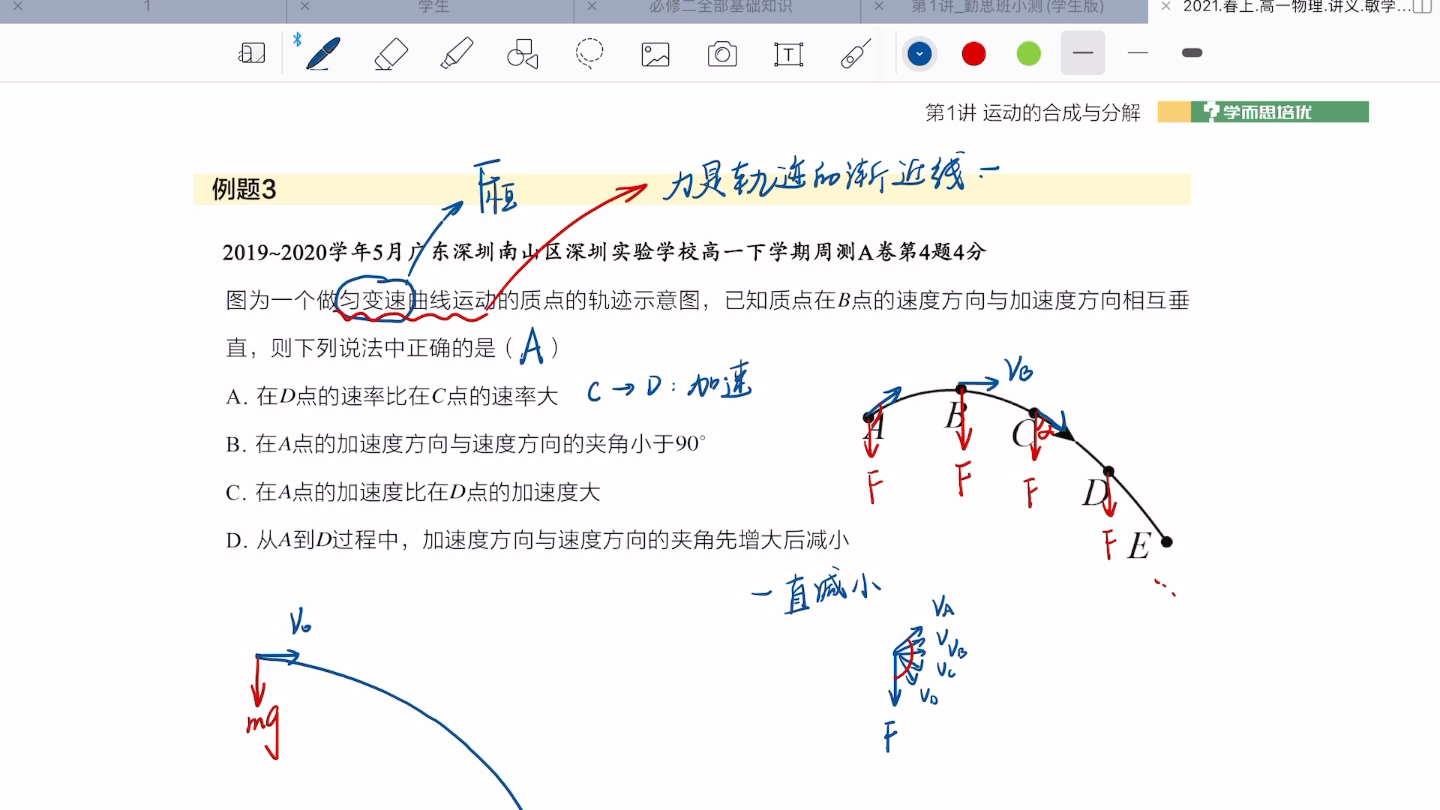Viewport: 1440px width, 810px height.
Task: Select the thick stroke thickness
Action: 1192,53
